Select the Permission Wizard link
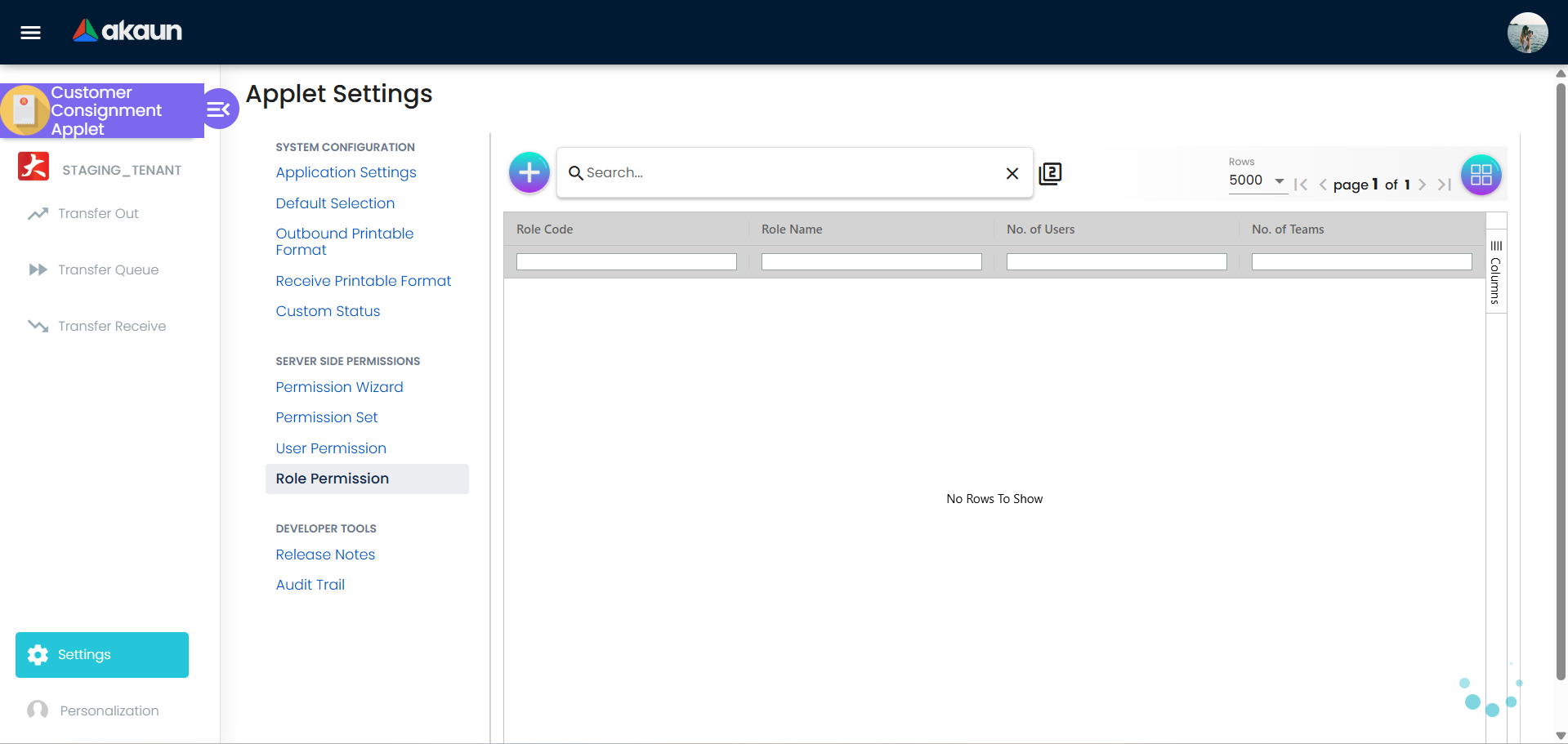The width and height of the screenshot is (1568, 744). [339, 387]
